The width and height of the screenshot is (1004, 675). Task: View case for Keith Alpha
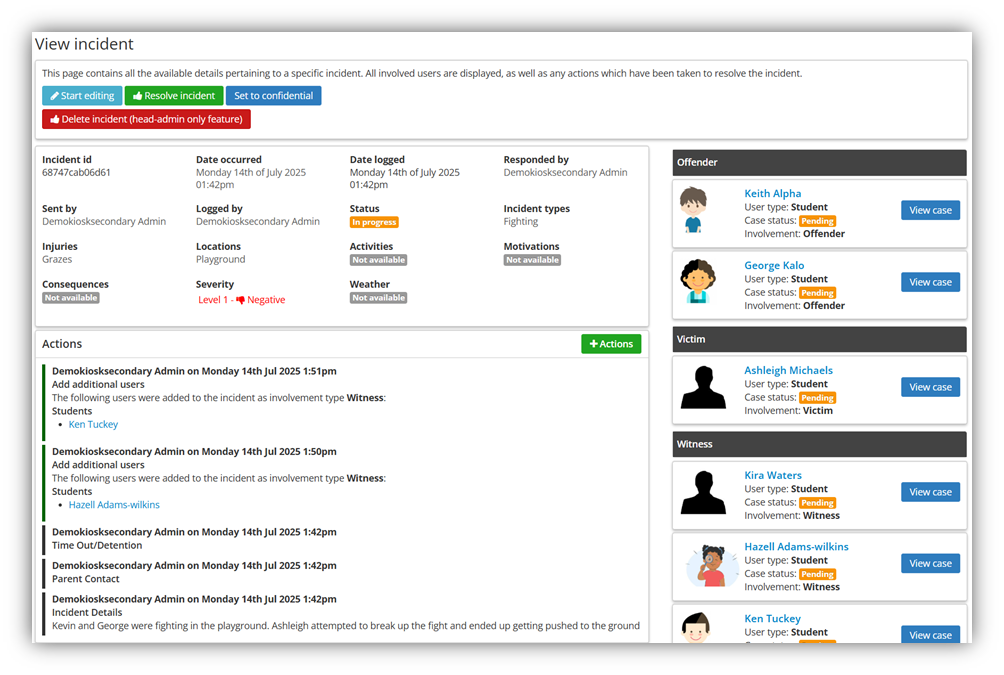click(930, 210)
